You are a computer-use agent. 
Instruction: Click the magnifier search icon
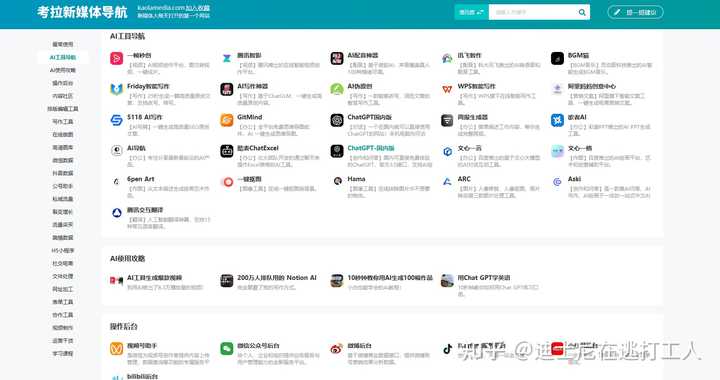click(582, 12)
